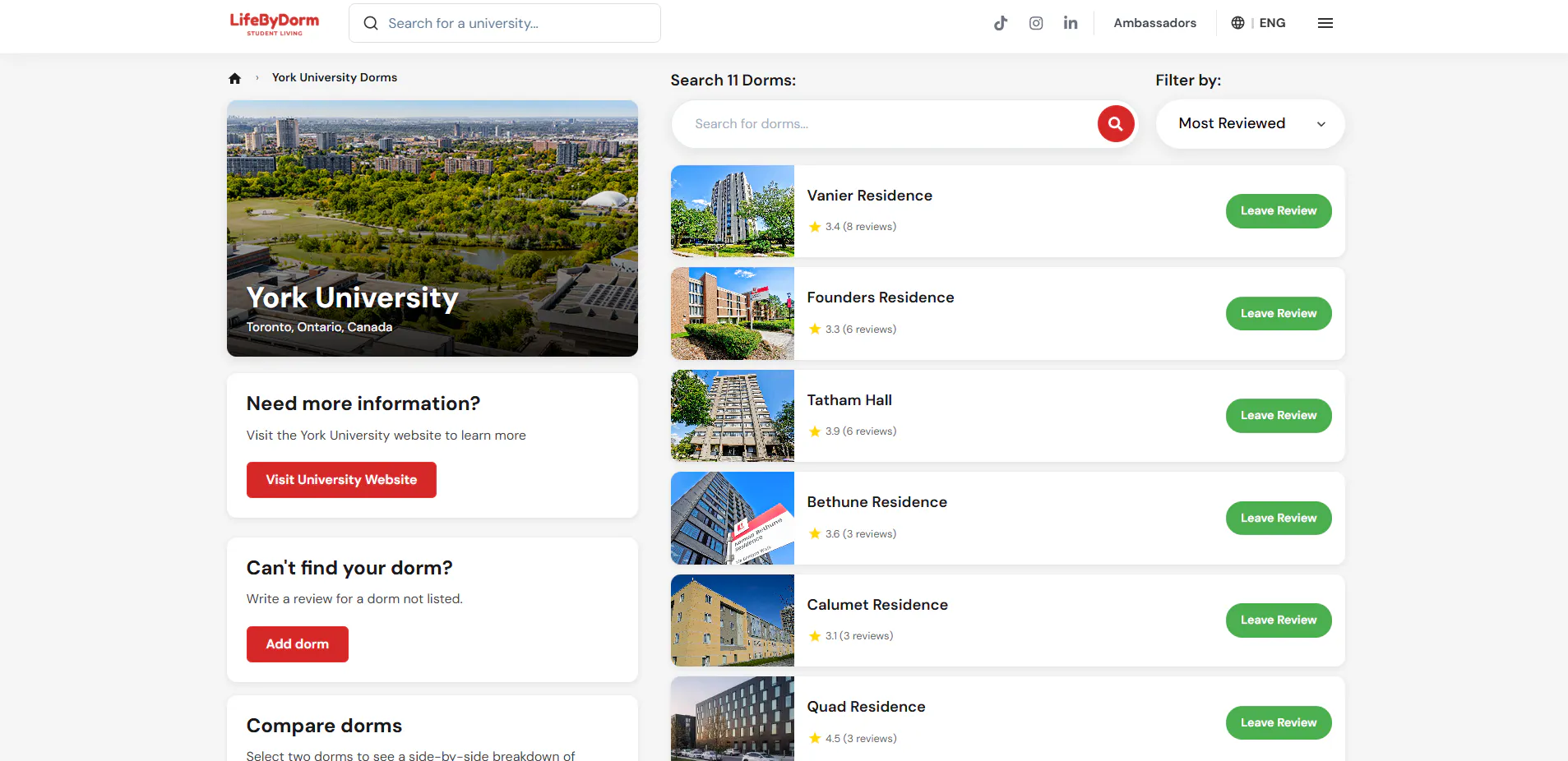Open the Quad Residence title
The width and height of the screenshot is (1568, 761).
pyautogui.click(x=866, y=707)
